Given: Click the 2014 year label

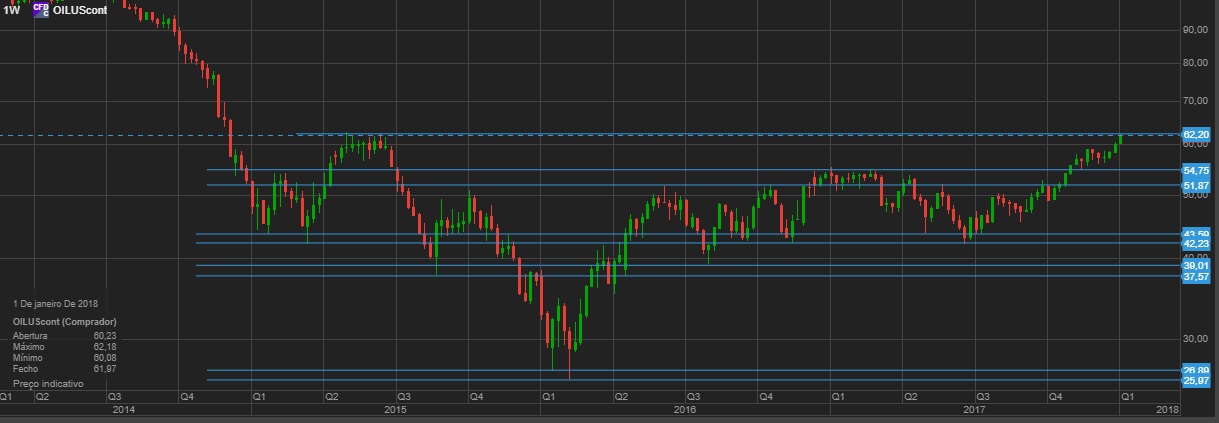Looking at the screenshot, I should coord(124,410).
